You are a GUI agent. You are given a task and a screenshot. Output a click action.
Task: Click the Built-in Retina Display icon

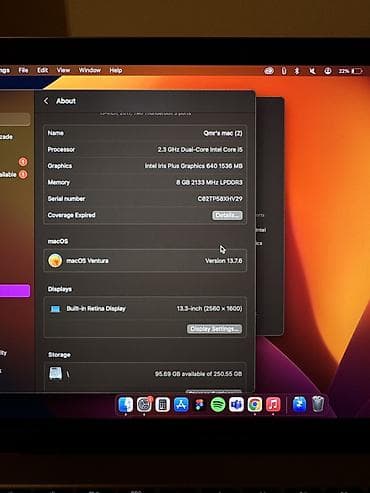click(55, 309)
